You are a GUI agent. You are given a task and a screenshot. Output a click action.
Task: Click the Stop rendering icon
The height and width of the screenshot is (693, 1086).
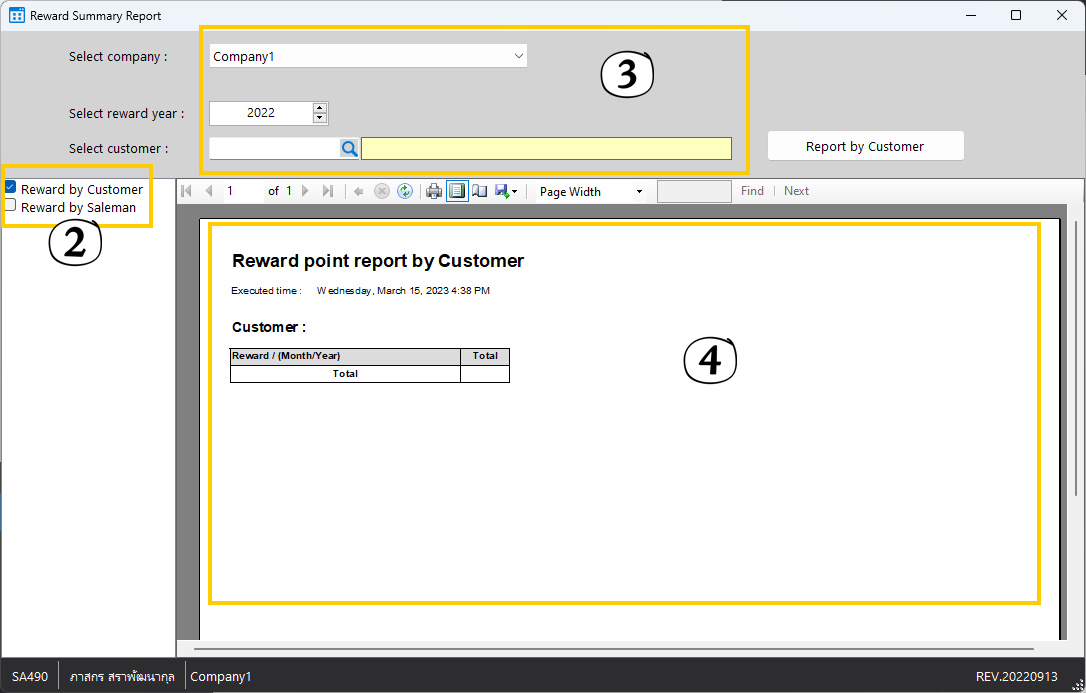pos(382,191)
